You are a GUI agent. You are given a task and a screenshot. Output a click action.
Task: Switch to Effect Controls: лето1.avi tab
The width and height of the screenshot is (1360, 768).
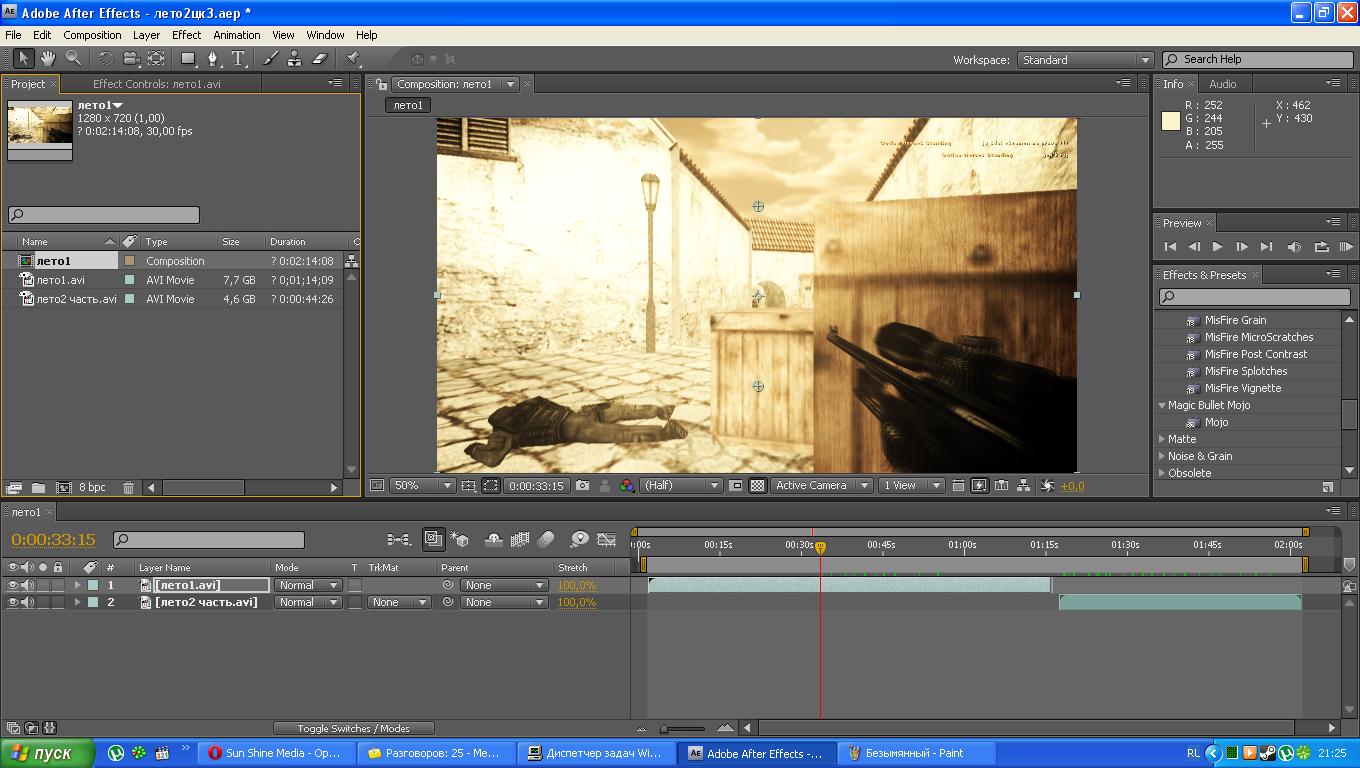(x=156, y=84)
